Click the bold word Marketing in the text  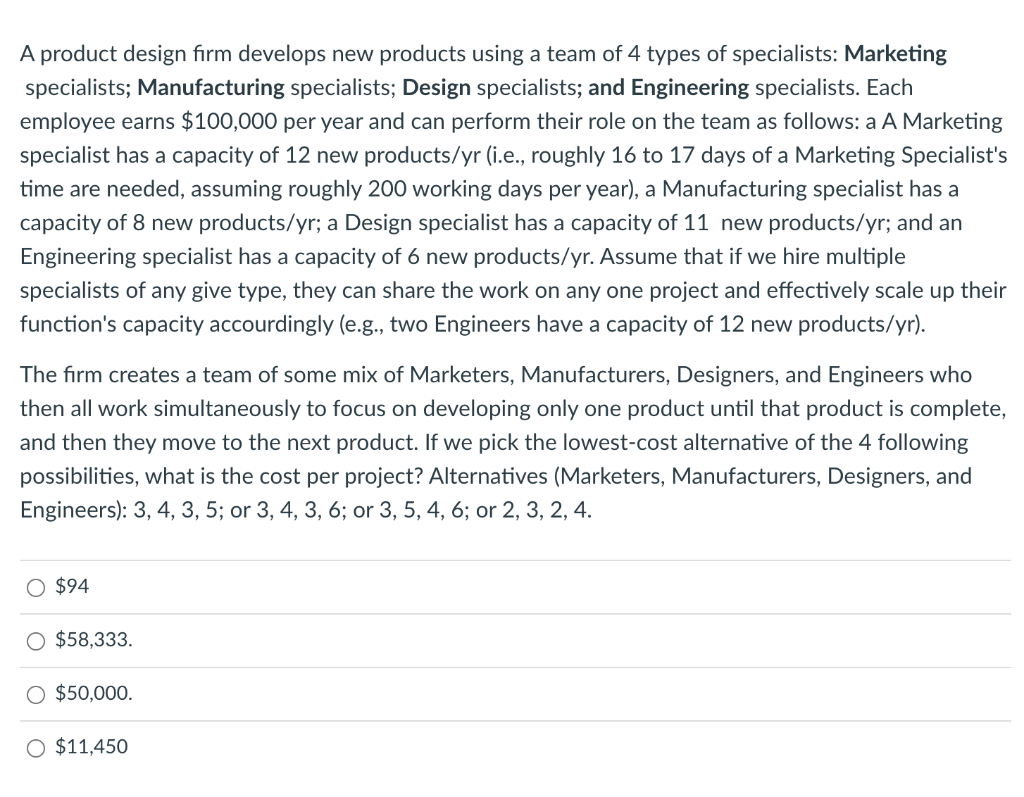pos(894,54)
